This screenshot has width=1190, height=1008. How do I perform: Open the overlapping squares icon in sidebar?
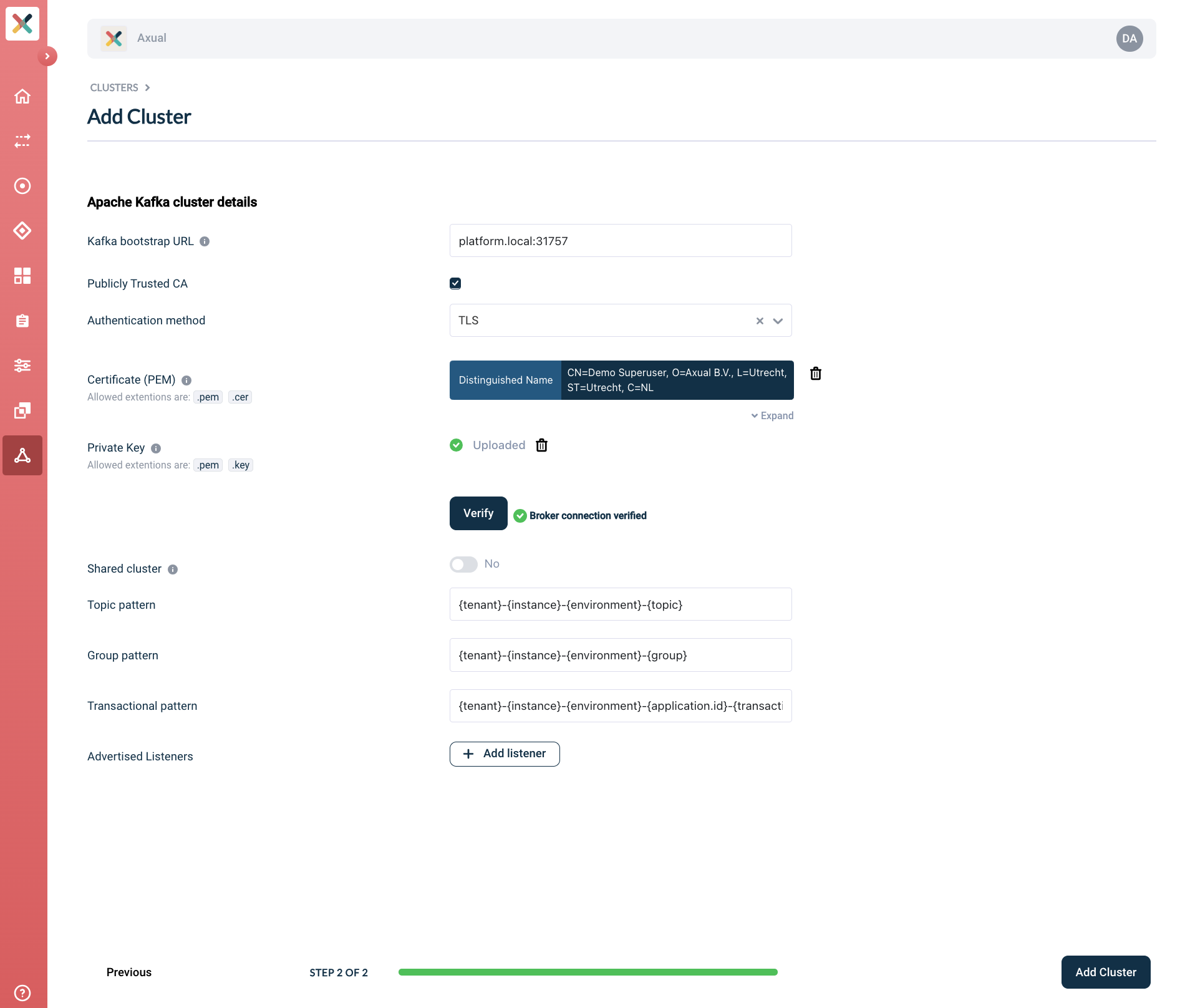(x=22, y=410)
